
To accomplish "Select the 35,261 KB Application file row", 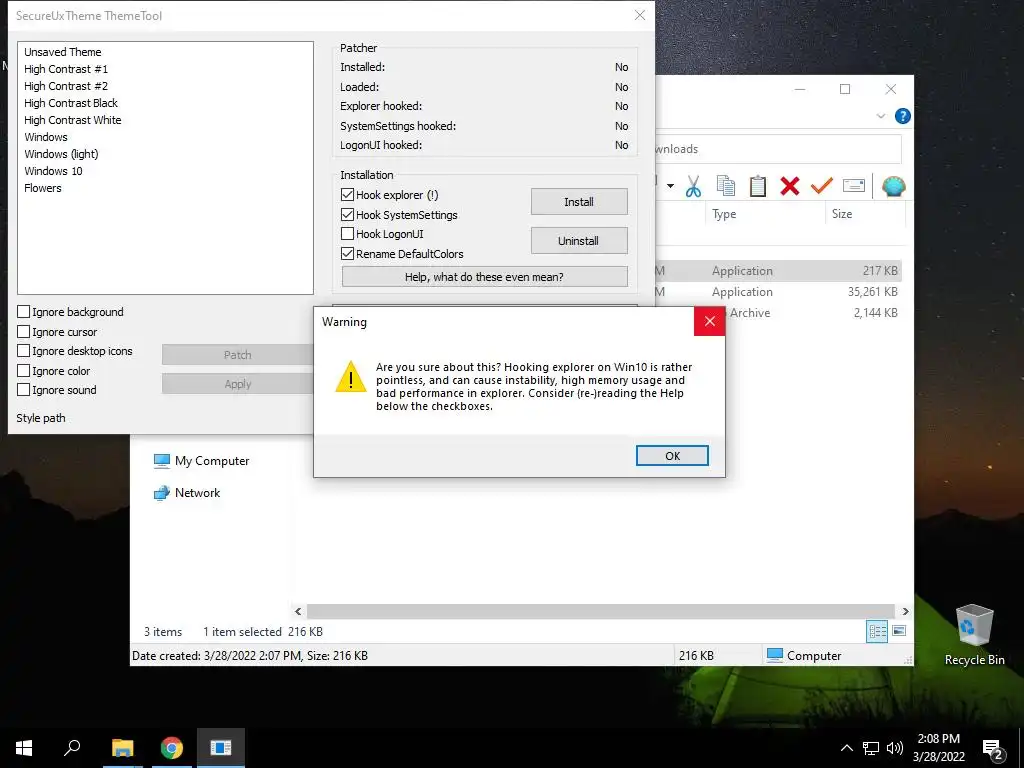I will pos(778,292).
